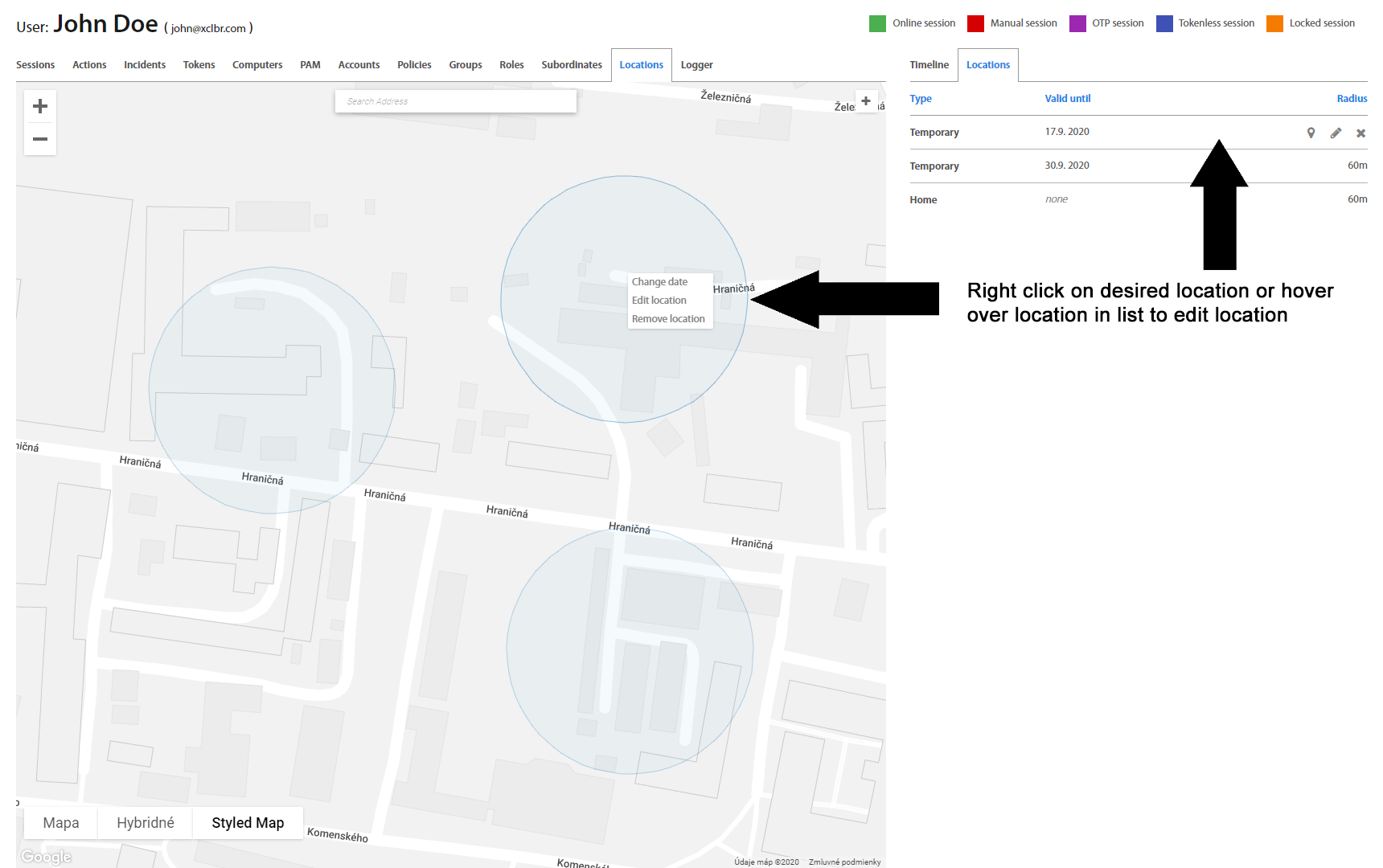Switch map to Hybridné view
This screenshot has width=1383, height=868.
146,823
